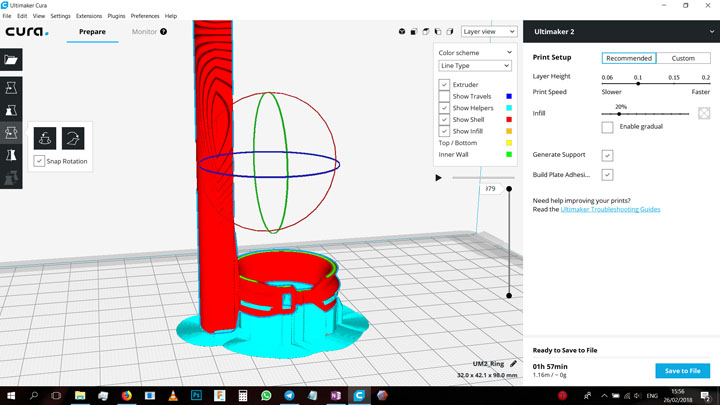Screen dimensions: 720x405
Task: Toggle the Snap Rotation checkbox
Action: pyautogui.click(x=39, y=161)
